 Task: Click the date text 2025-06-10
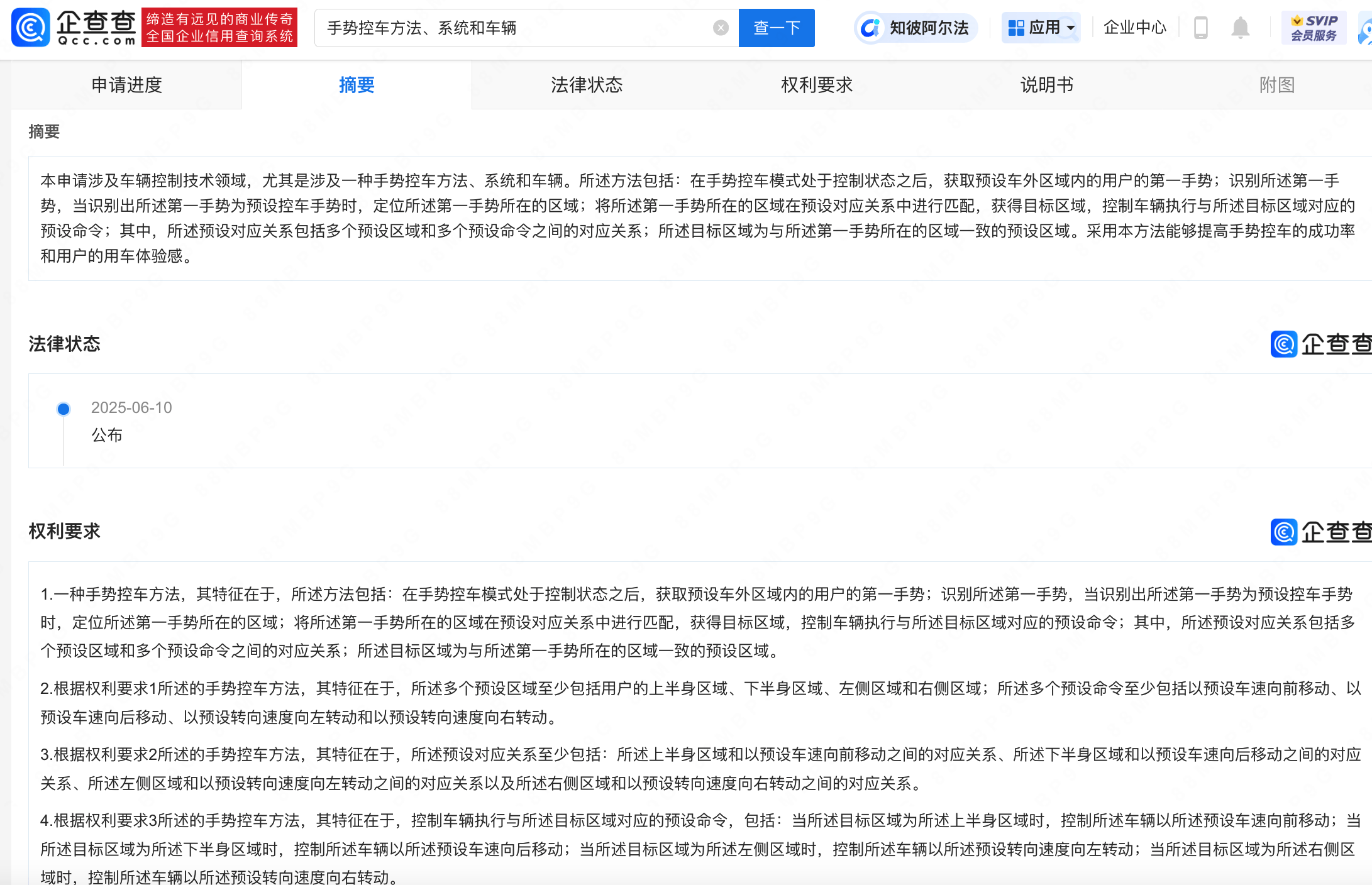(x=131, y=408)
